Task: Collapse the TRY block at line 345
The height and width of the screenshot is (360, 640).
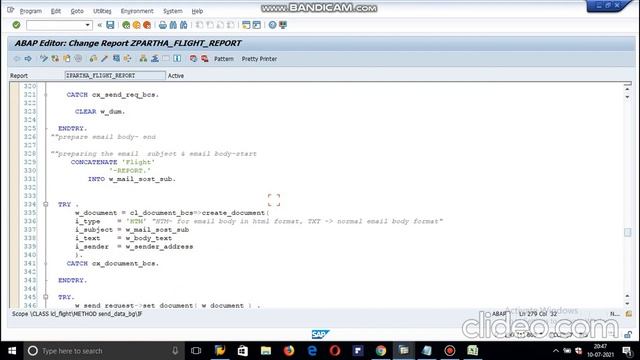Action: [46, 297]
